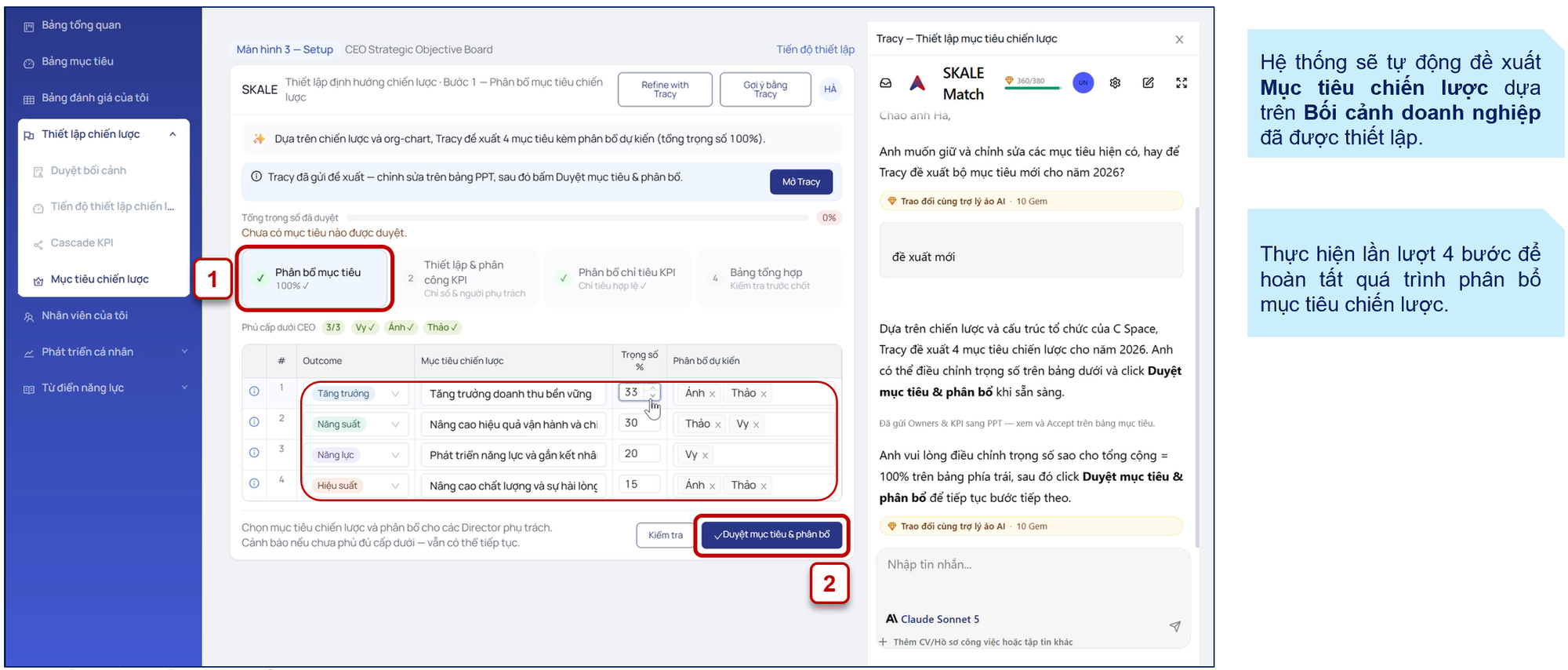Click the weight stepper showing 33
The width and height of the screenshot is (1568, 670).
tap(652, 392)
